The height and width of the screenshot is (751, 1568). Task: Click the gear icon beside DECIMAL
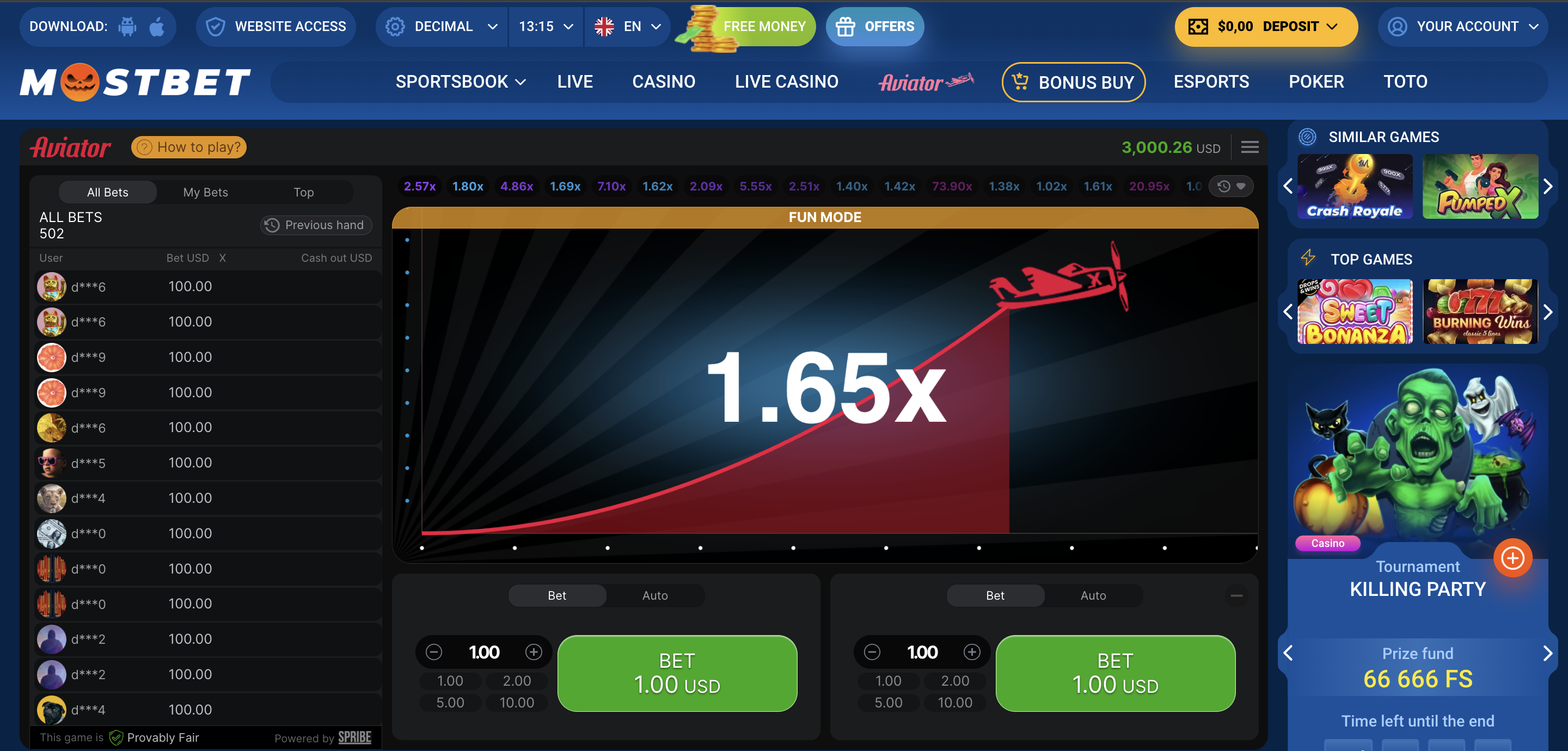[395, 26]
